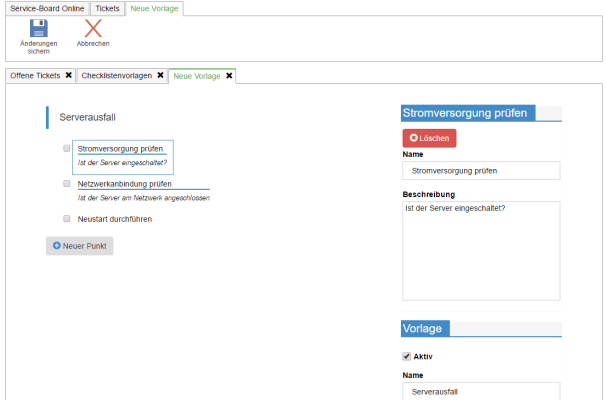Close the Offene Tickets tab
Viewport: 606px width, 400px height.
click(68, 75)
